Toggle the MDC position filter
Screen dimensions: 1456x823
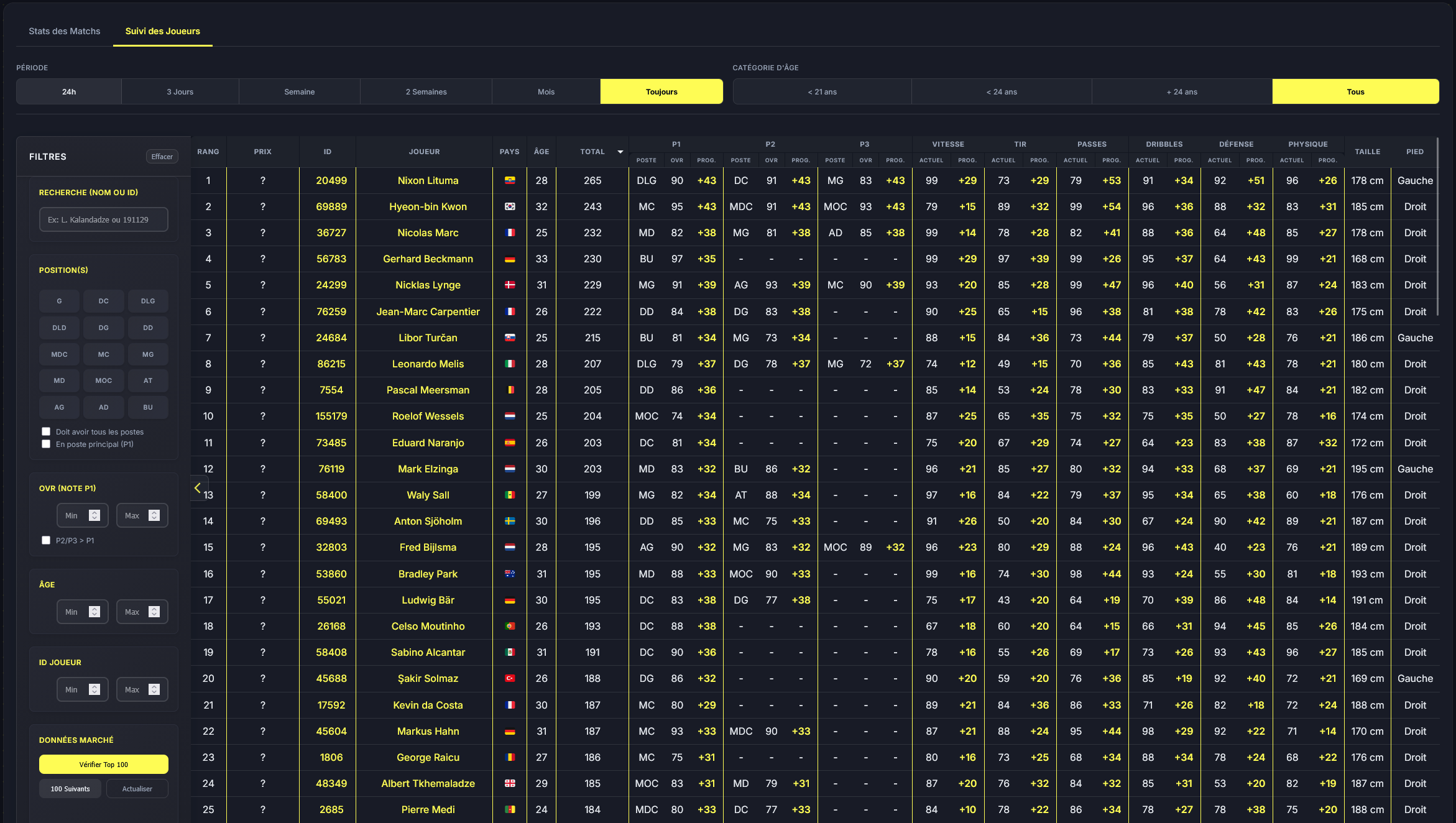[x=59, y=354]
